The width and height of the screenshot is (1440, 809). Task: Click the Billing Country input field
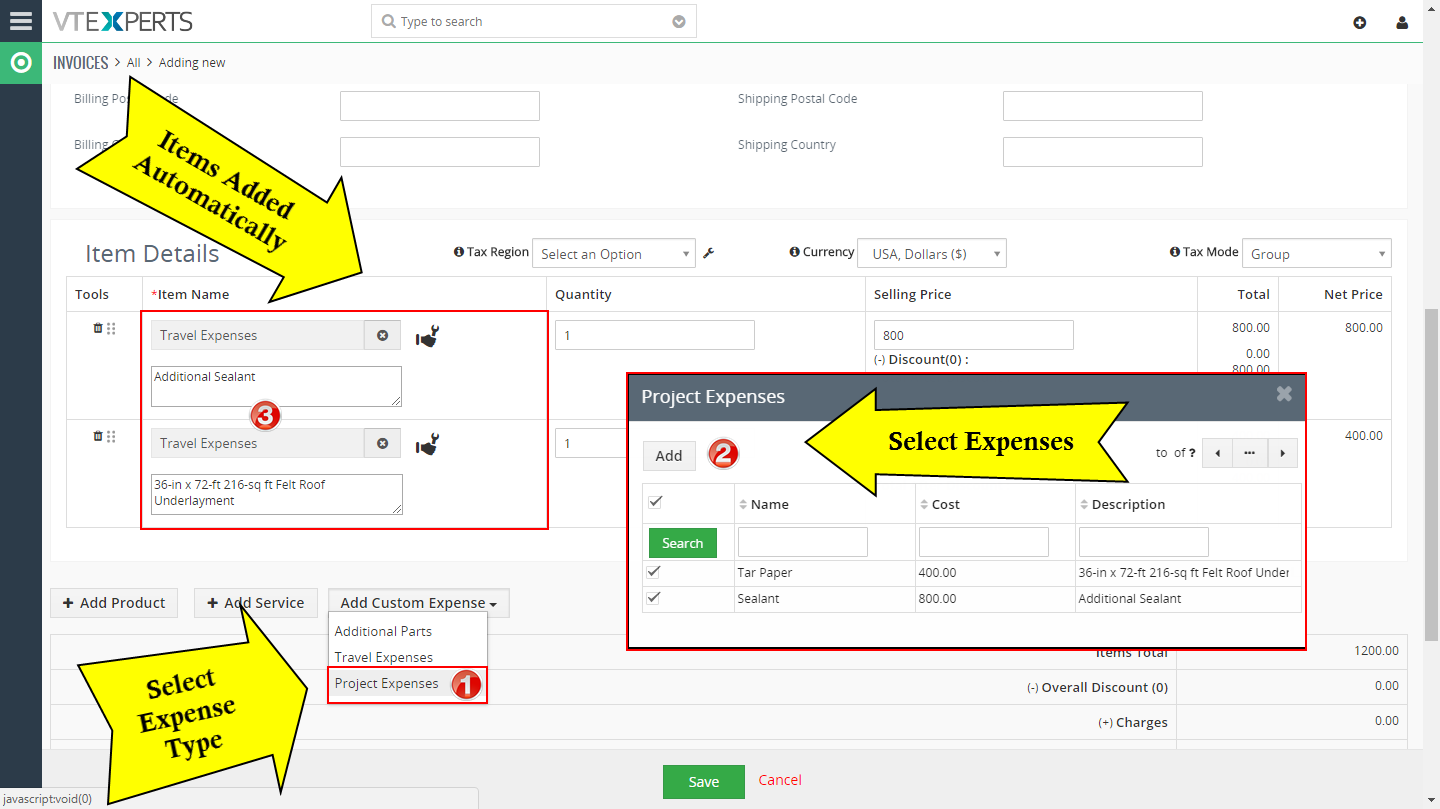[440, 152]
